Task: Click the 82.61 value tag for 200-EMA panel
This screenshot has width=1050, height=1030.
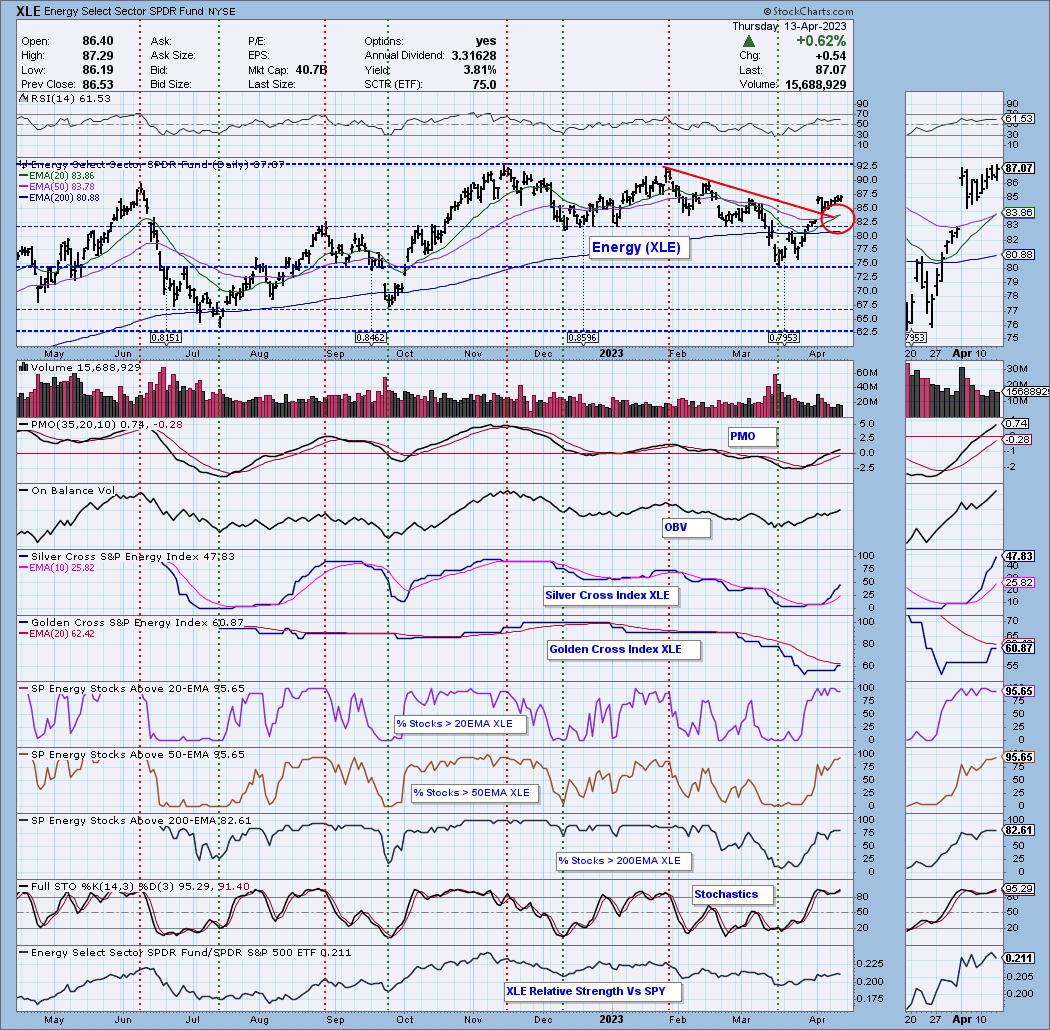Action: click(1019, 830)
